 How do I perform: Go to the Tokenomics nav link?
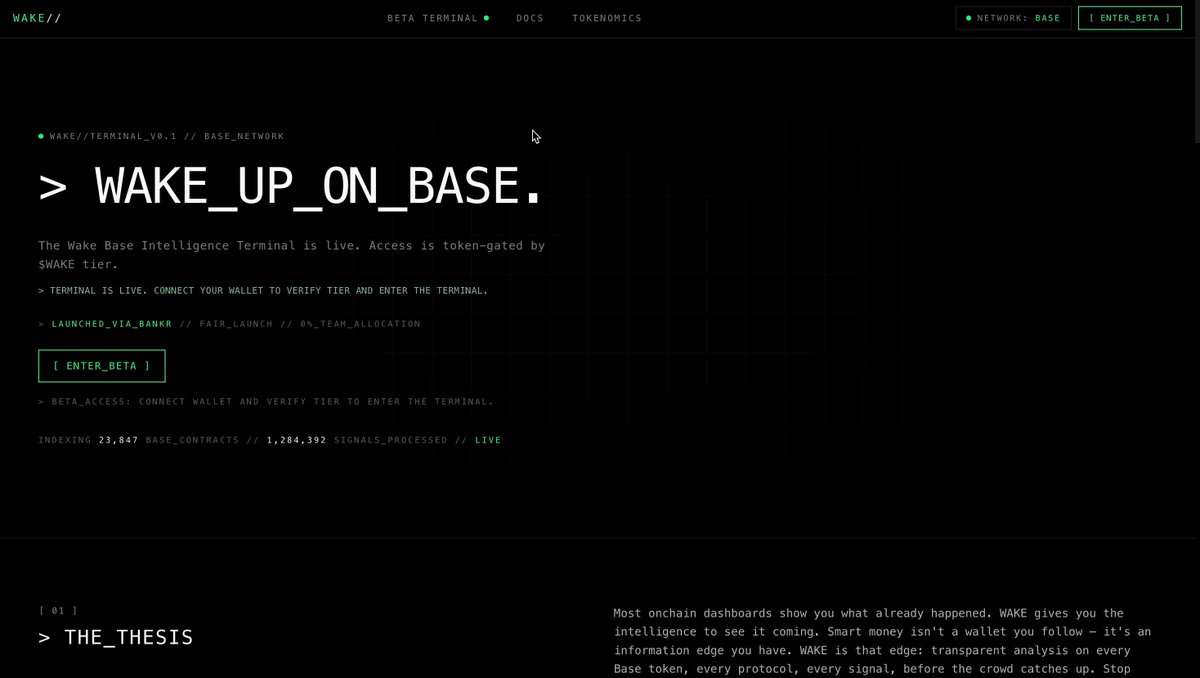pos(607,18)
